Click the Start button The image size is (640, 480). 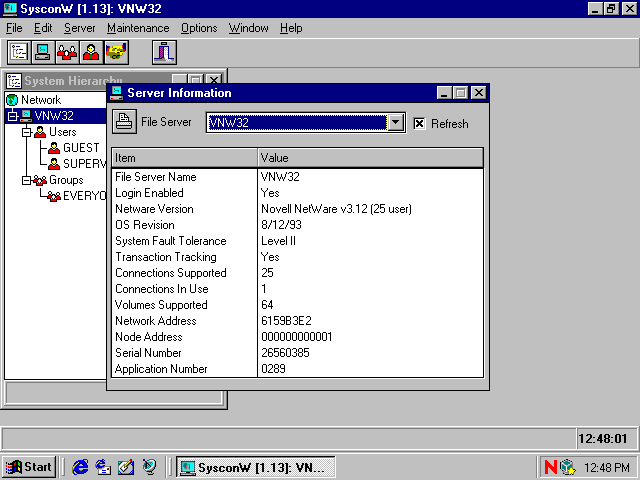click(29, 467)
